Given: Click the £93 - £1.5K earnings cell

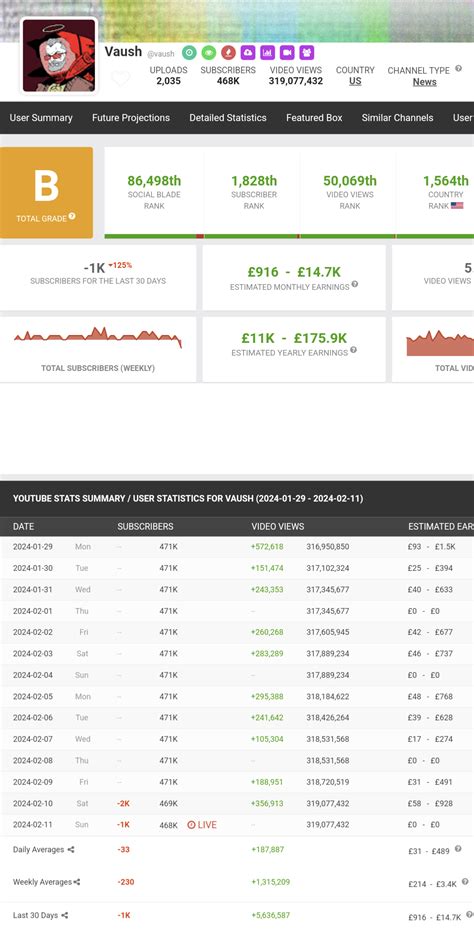Looking at the screenshot, I should click(x=431, y=547).
